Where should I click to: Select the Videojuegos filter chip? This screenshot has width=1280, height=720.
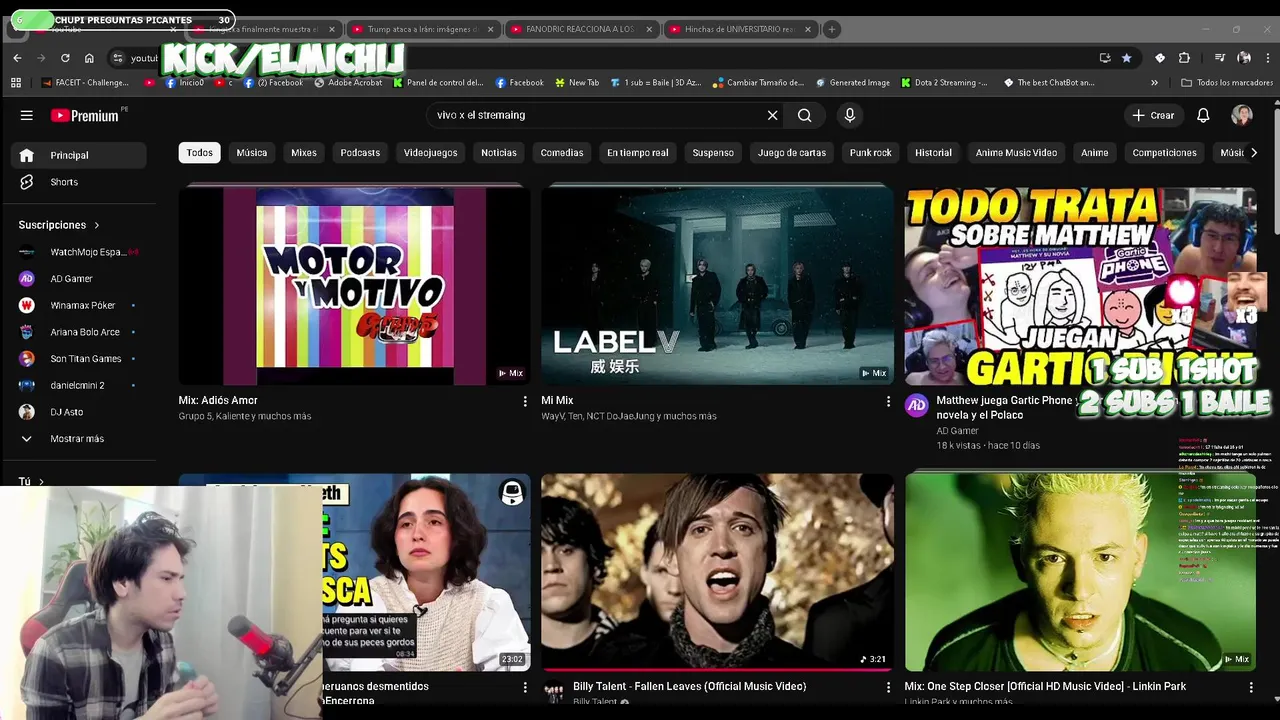pos(430,153)
